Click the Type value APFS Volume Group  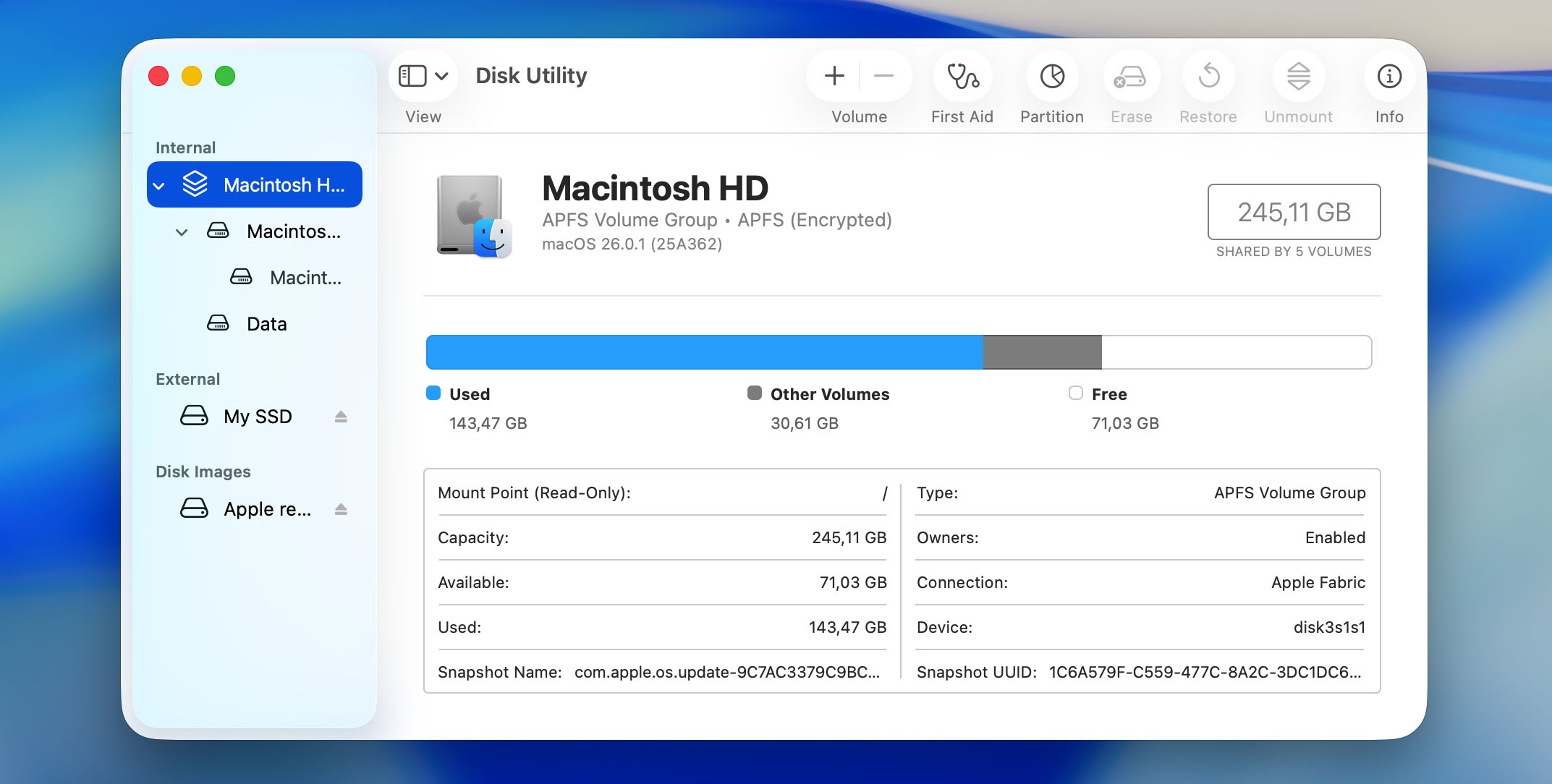(1289, 493)
